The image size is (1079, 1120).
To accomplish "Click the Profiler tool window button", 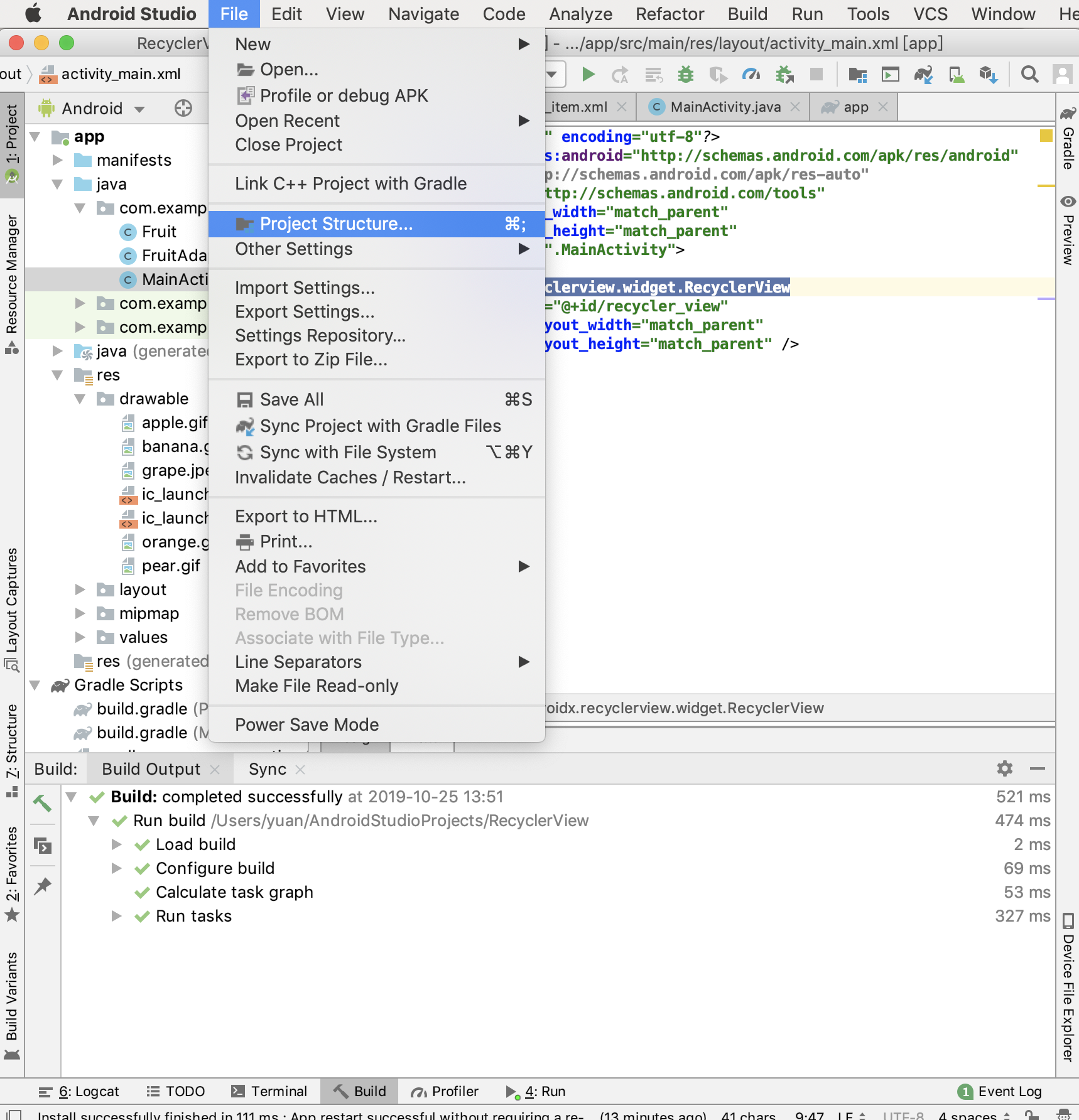I will (445, 1091).
